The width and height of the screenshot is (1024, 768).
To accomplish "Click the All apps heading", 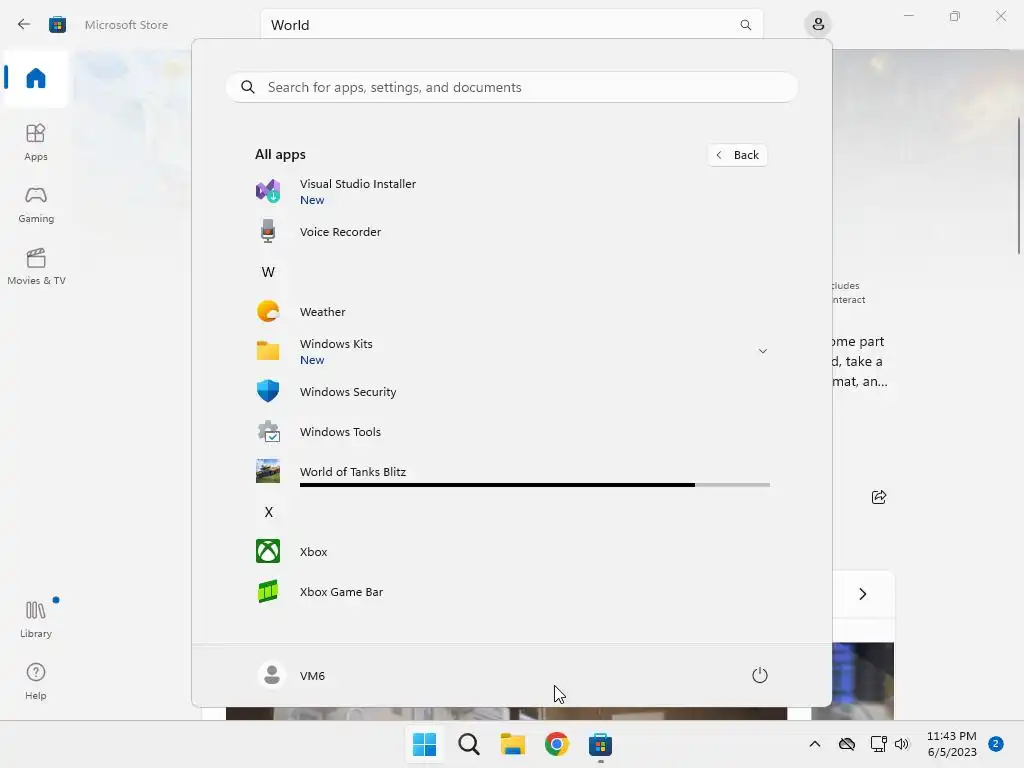I will [x=280, y=154].
